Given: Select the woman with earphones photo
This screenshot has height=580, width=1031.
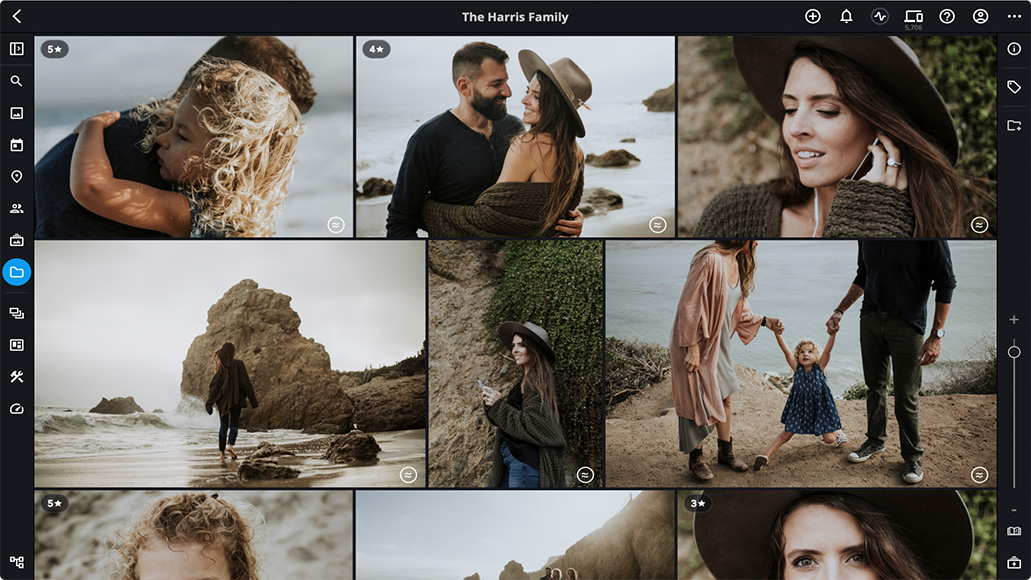Looking at the screenshot, I should [x=837, y=137].
